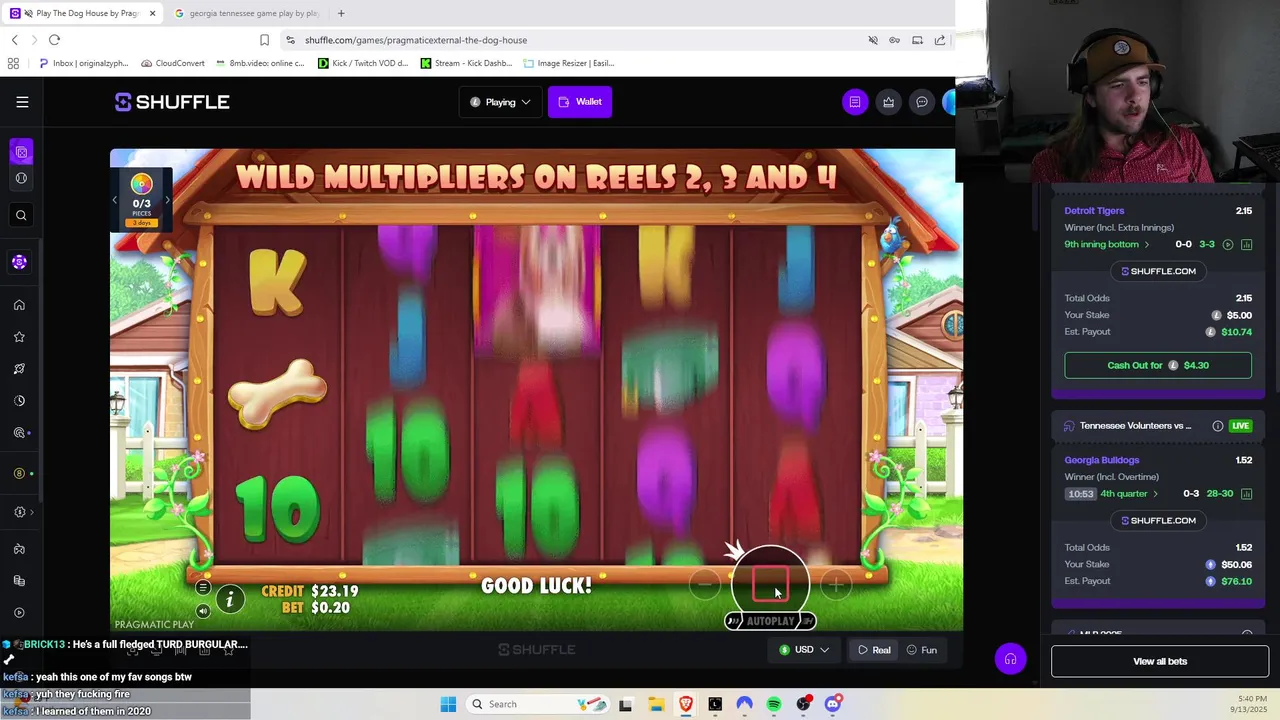Open the slot game menu icon
Viewport: 1280px width, 720px height.
(x=203, y=588)
